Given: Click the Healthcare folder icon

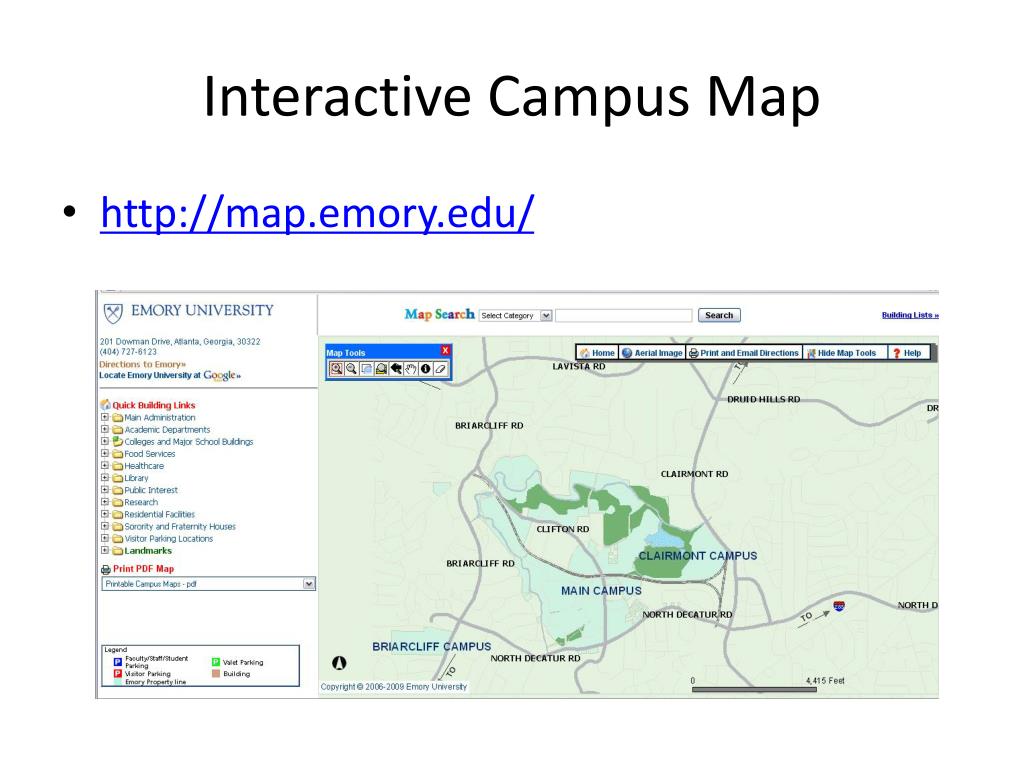Looking at the screenshot, I should pos(118,466).
